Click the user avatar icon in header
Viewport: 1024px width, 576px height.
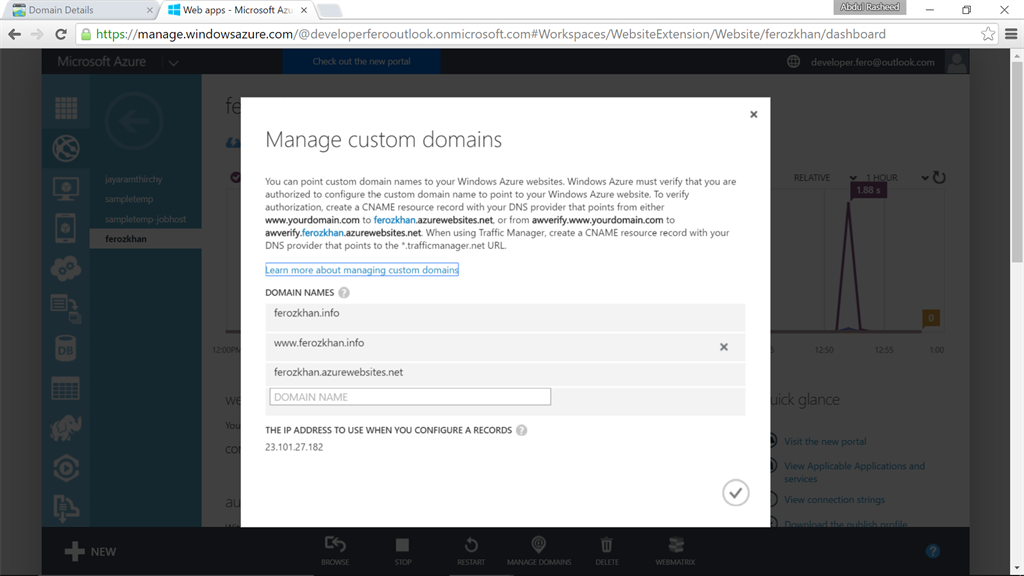[957, 63]
